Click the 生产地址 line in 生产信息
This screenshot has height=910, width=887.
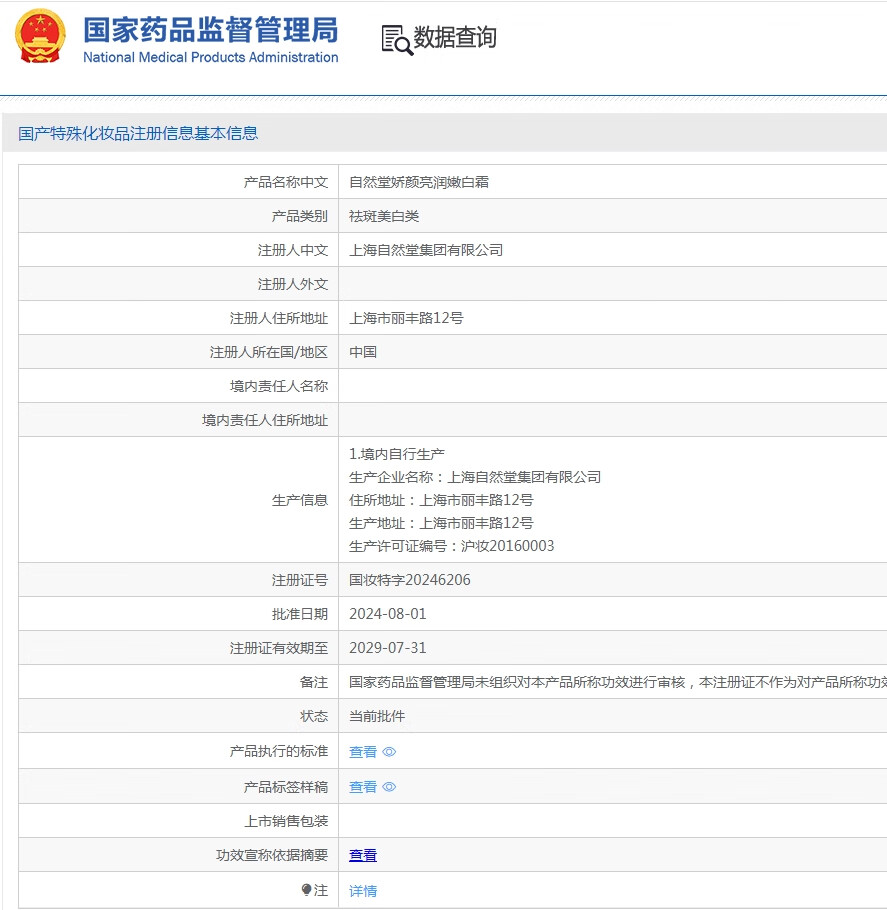click(441, 523)
